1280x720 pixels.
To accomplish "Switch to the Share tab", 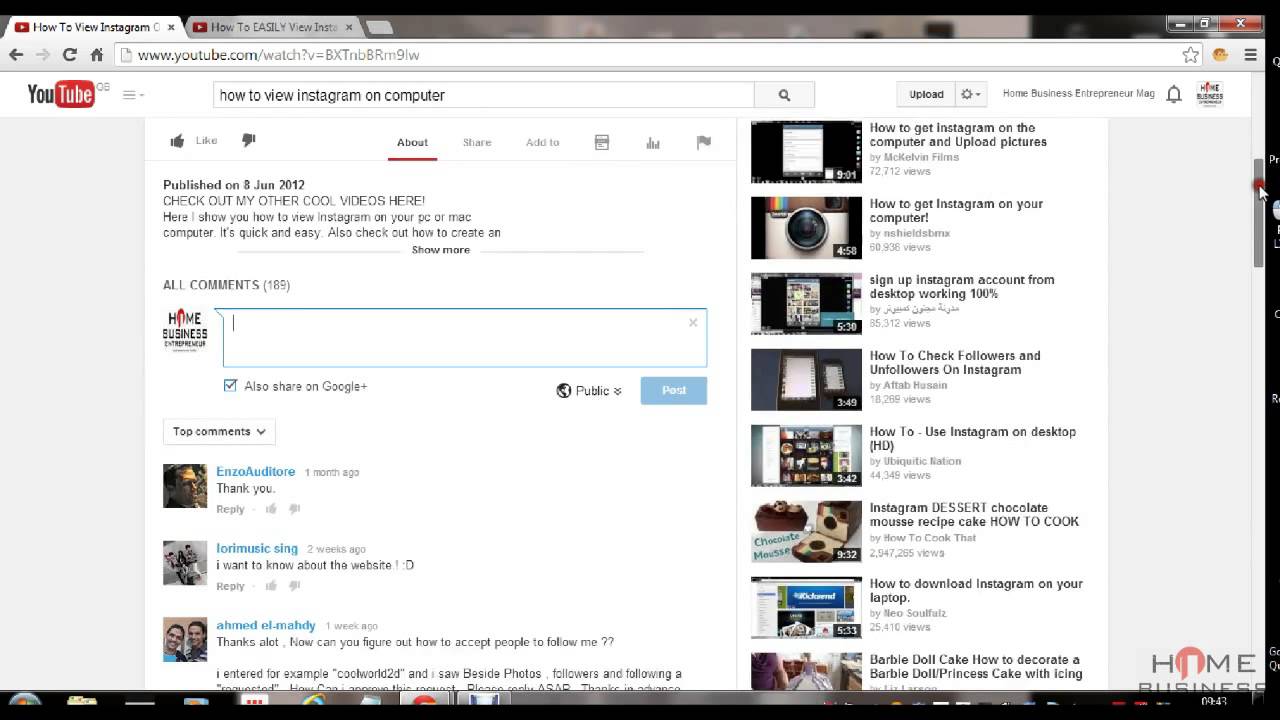I will tap(477, 142).
